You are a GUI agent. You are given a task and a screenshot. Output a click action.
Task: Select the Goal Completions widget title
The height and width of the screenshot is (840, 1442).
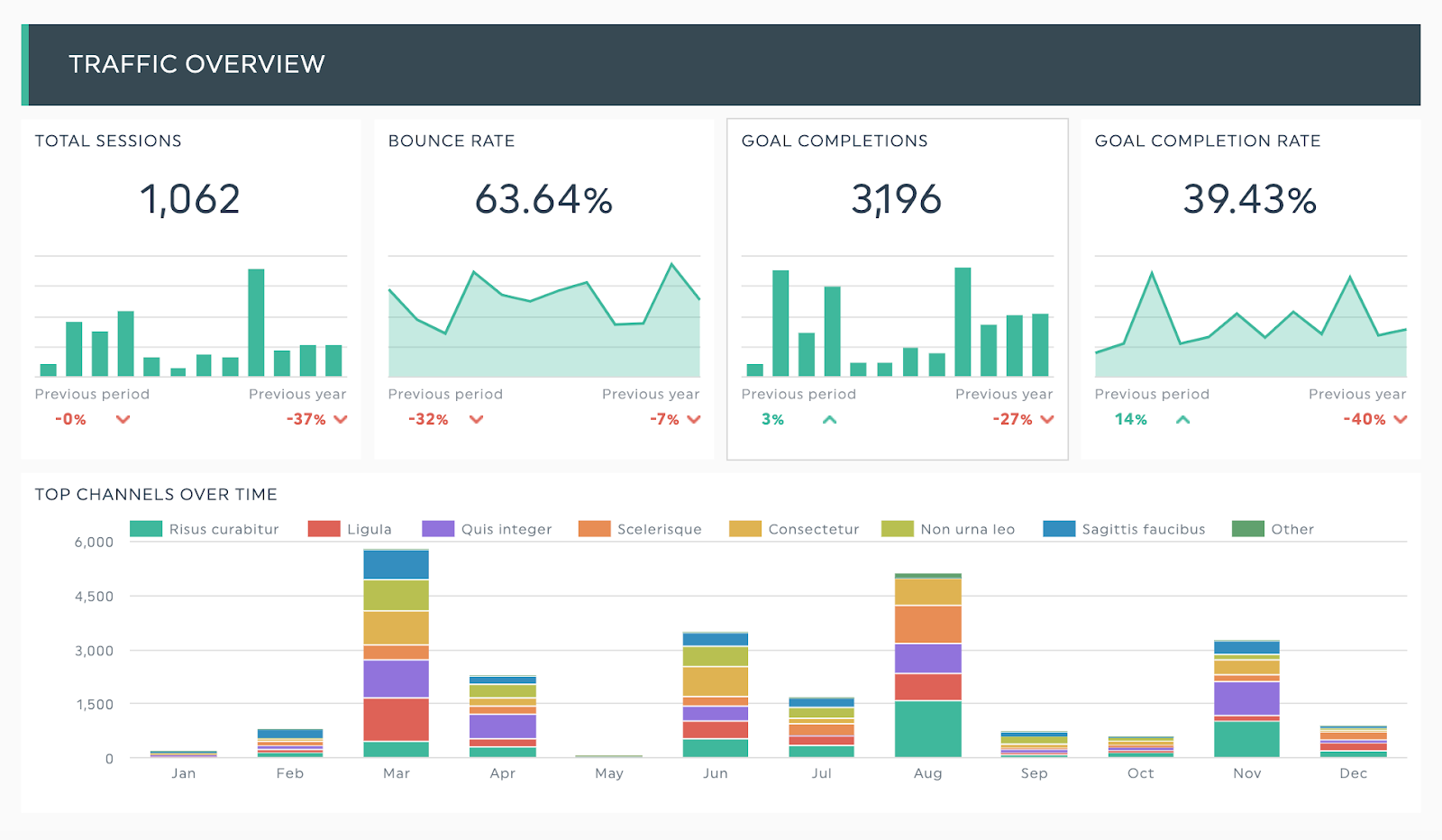pos(835,141)
